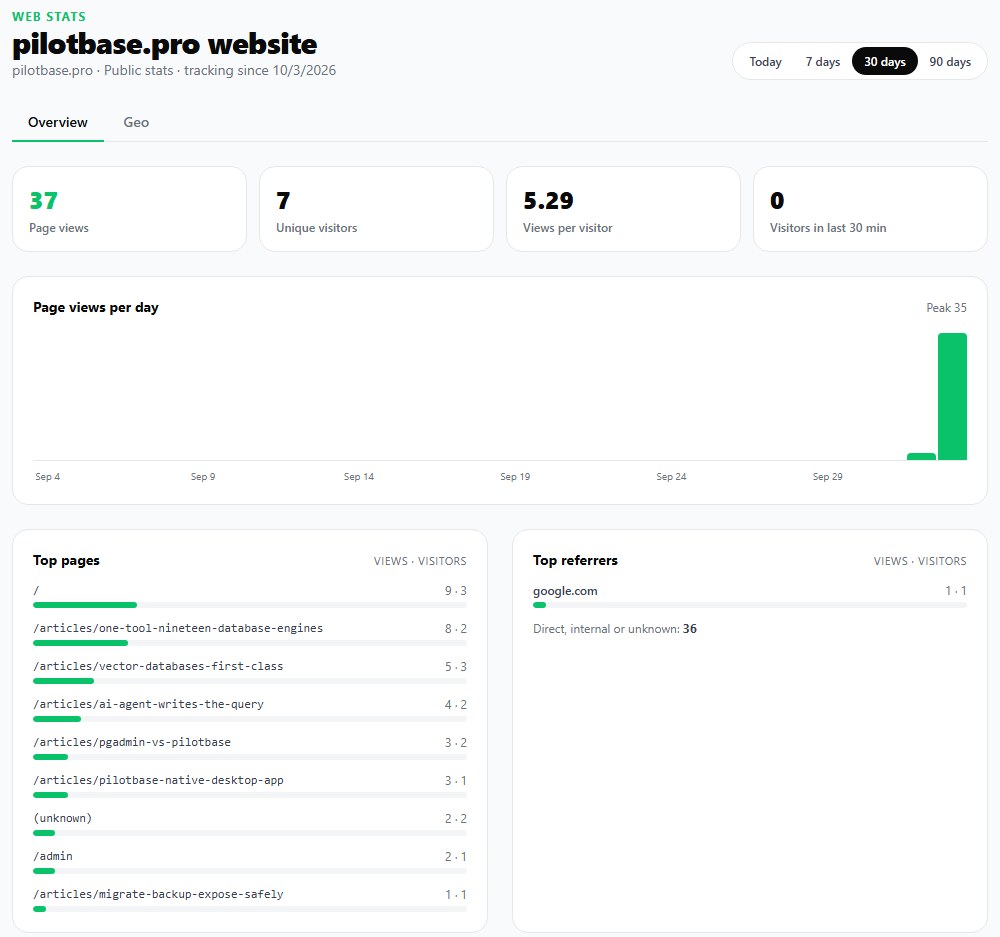Click the 37 Page views card

point(129,209)
